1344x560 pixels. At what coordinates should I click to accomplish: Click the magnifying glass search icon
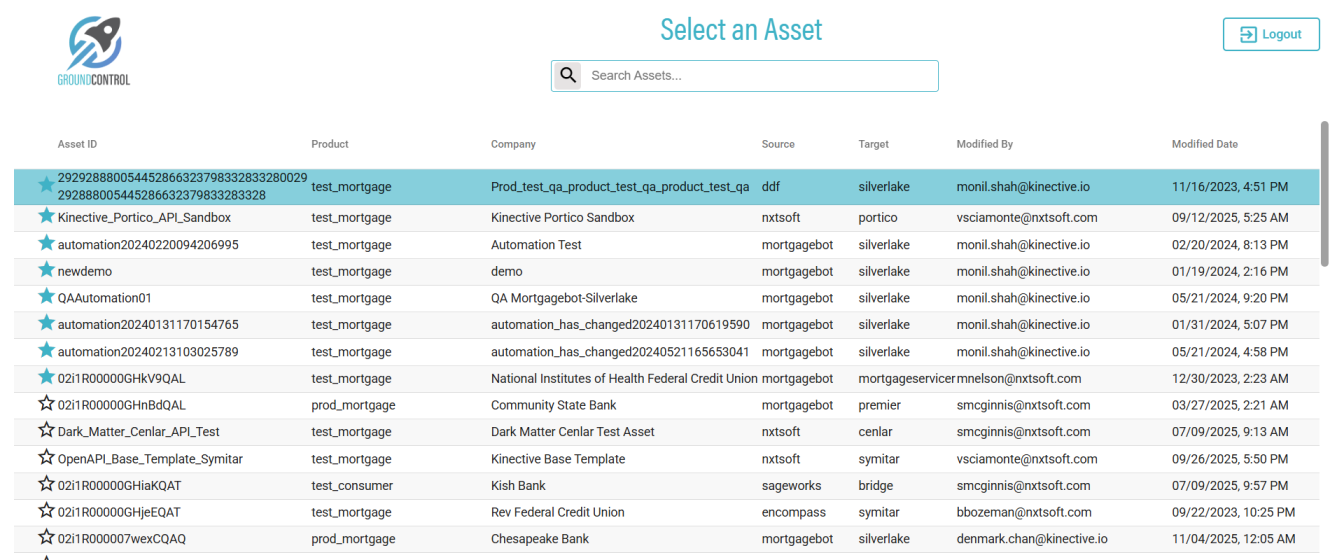(x=568, y=75)
